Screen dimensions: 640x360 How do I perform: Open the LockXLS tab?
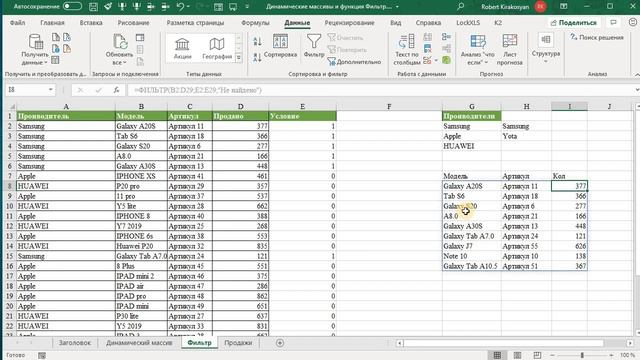[x=468, y=23]
